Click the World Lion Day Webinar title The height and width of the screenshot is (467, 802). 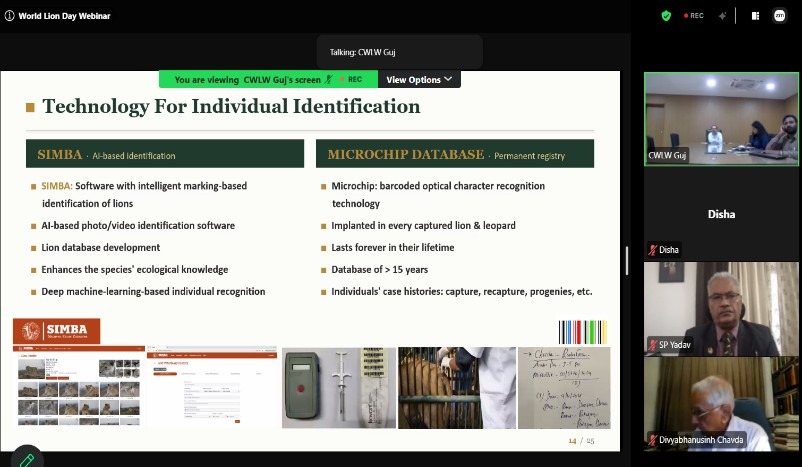(64, 16)
